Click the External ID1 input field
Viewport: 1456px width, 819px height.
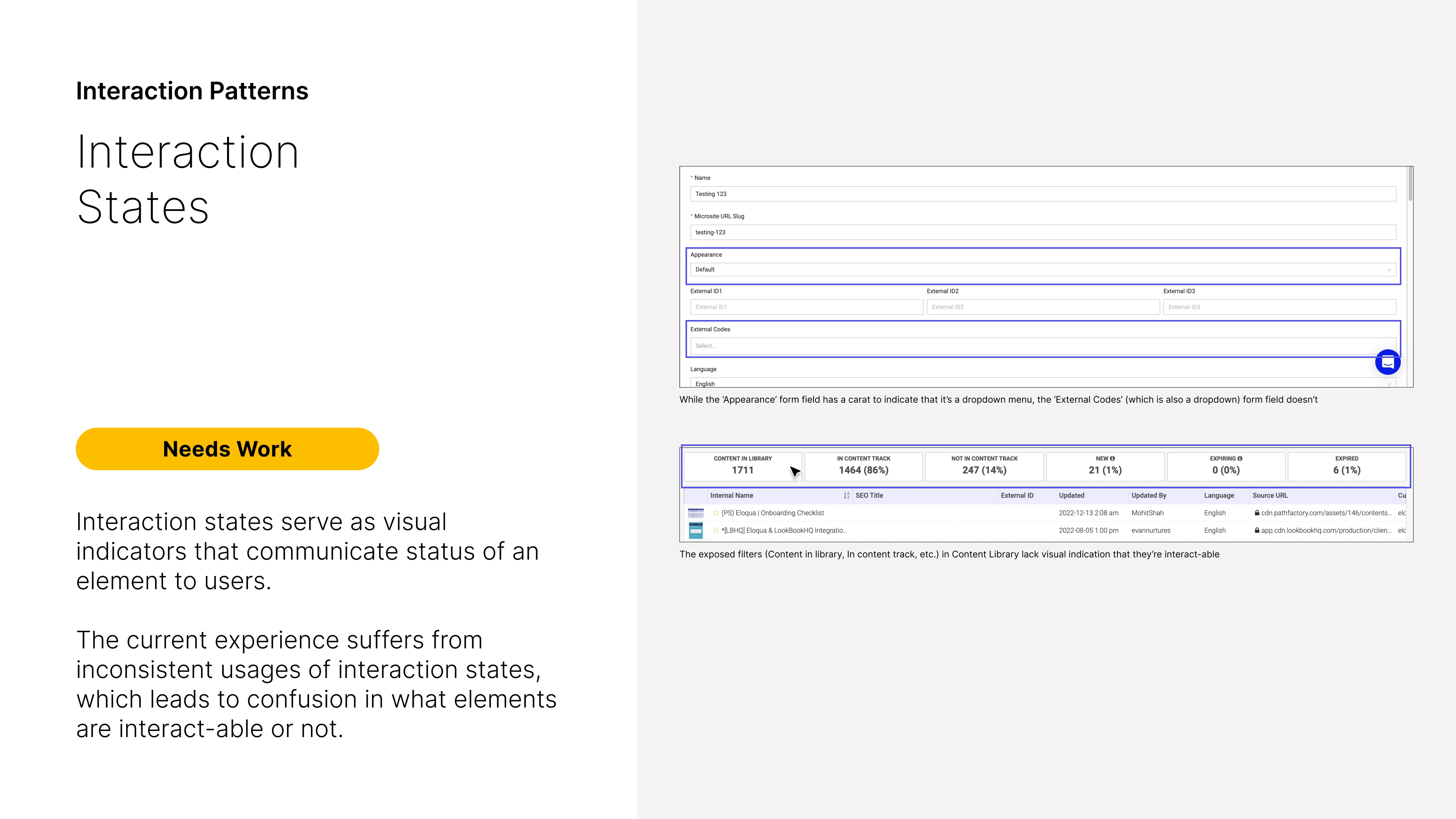click(x=806, y=307)
